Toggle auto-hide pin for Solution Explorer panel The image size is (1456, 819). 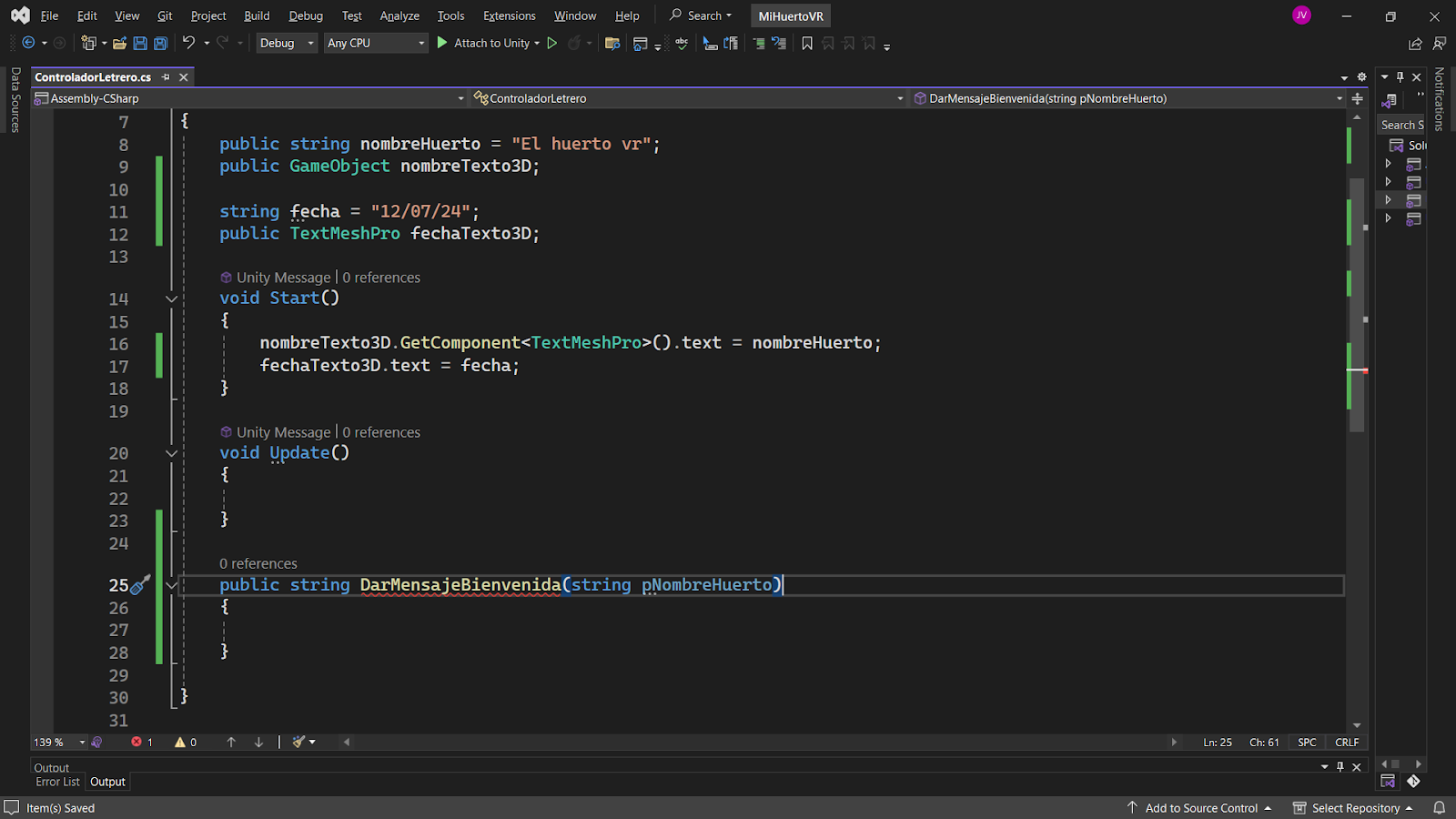point(1400,77)
